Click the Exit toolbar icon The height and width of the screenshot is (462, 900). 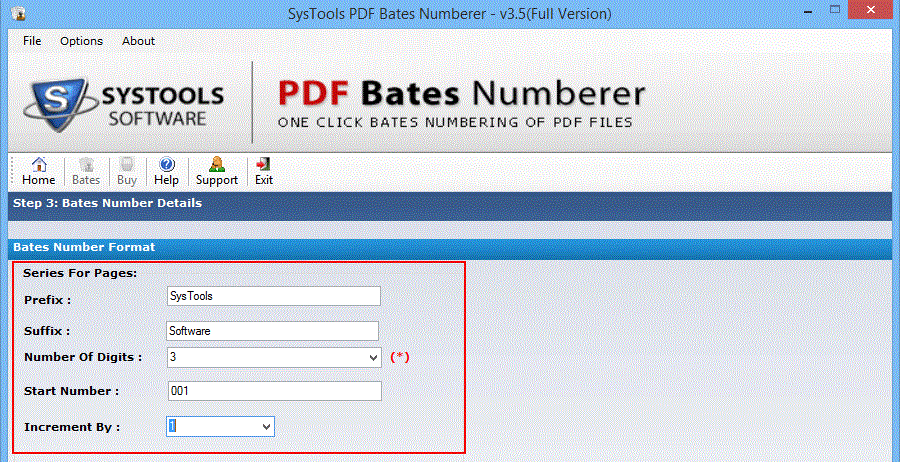[264, 172]
